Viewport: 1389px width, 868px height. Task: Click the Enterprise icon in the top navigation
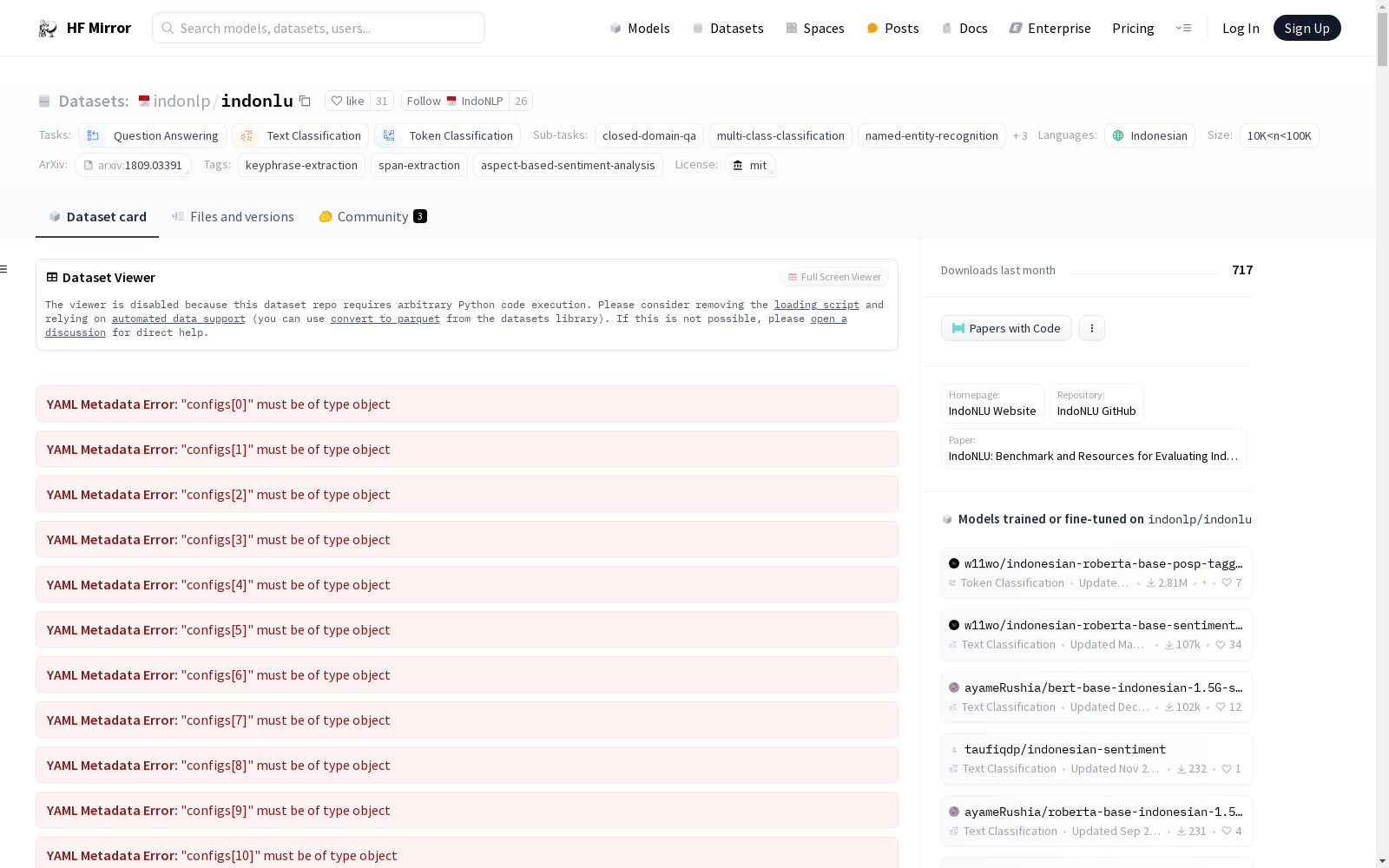point(1016,28)
